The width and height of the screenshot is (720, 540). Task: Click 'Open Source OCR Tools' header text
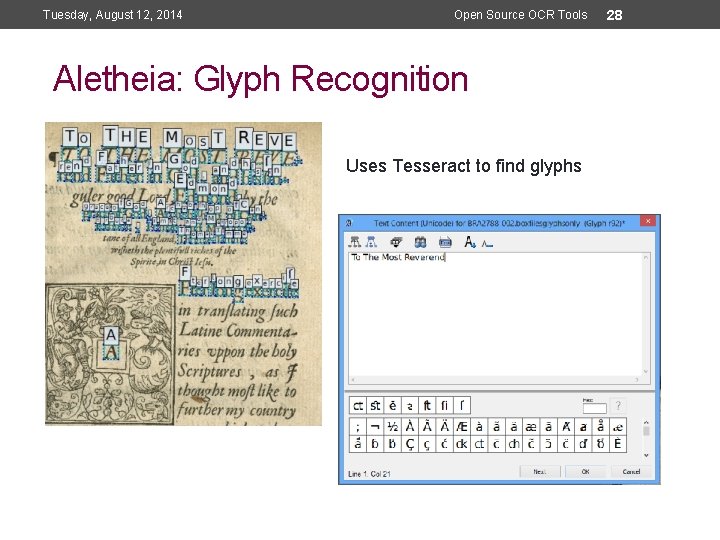tap(521, 15)
